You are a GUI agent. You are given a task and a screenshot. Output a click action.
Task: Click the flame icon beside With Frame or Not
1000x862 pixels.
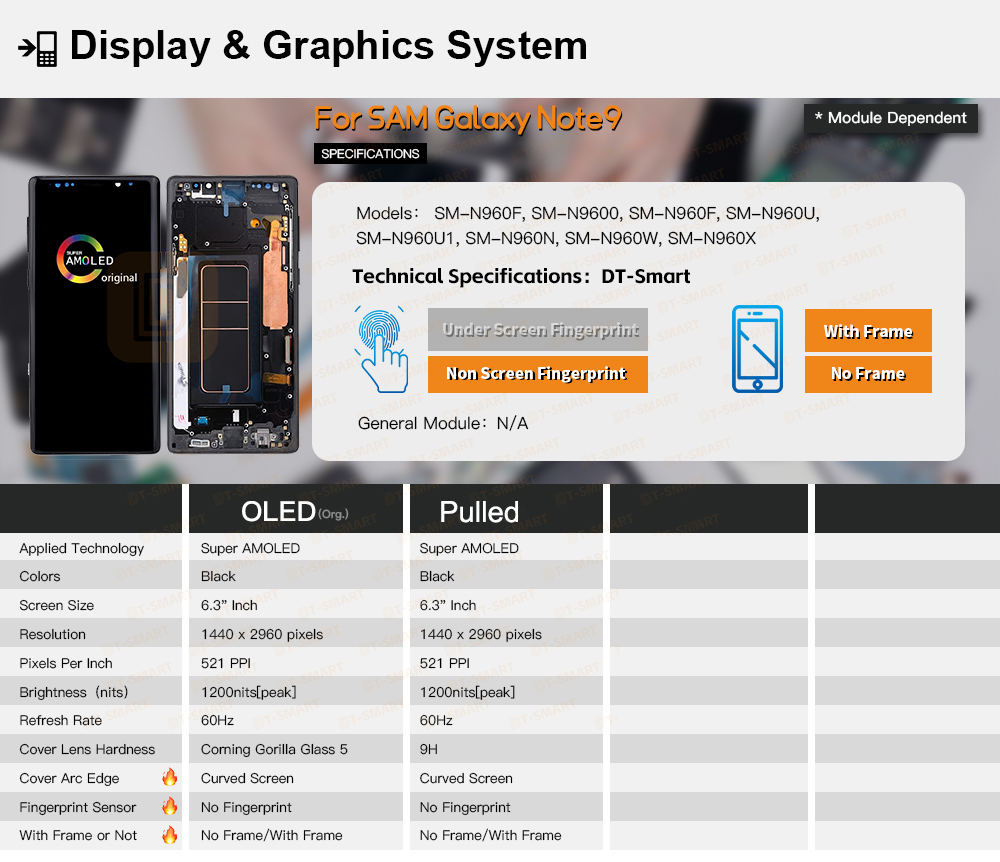(x=169, y=835)
